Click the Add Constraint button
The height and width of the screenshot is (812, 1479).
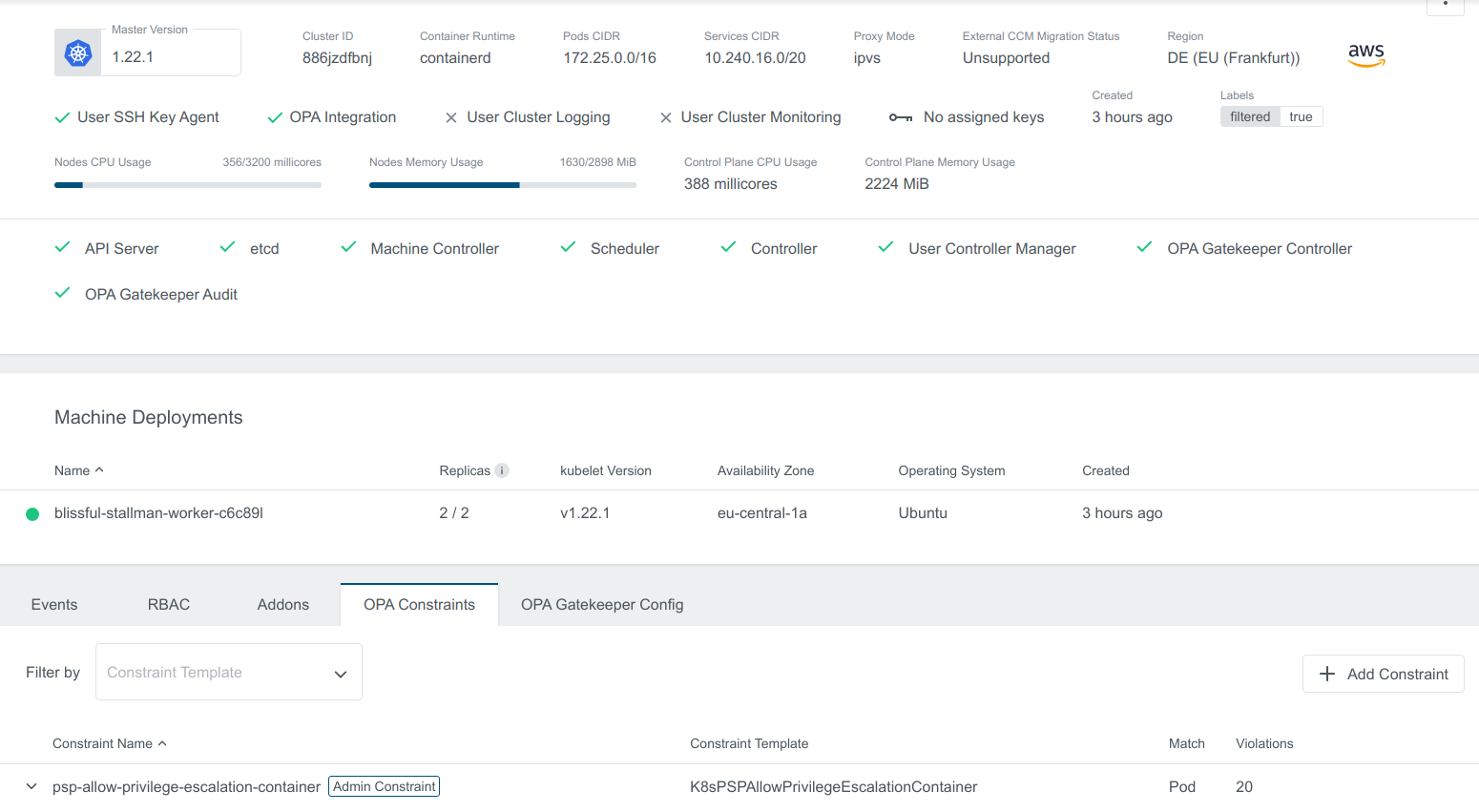(1383, 674)
